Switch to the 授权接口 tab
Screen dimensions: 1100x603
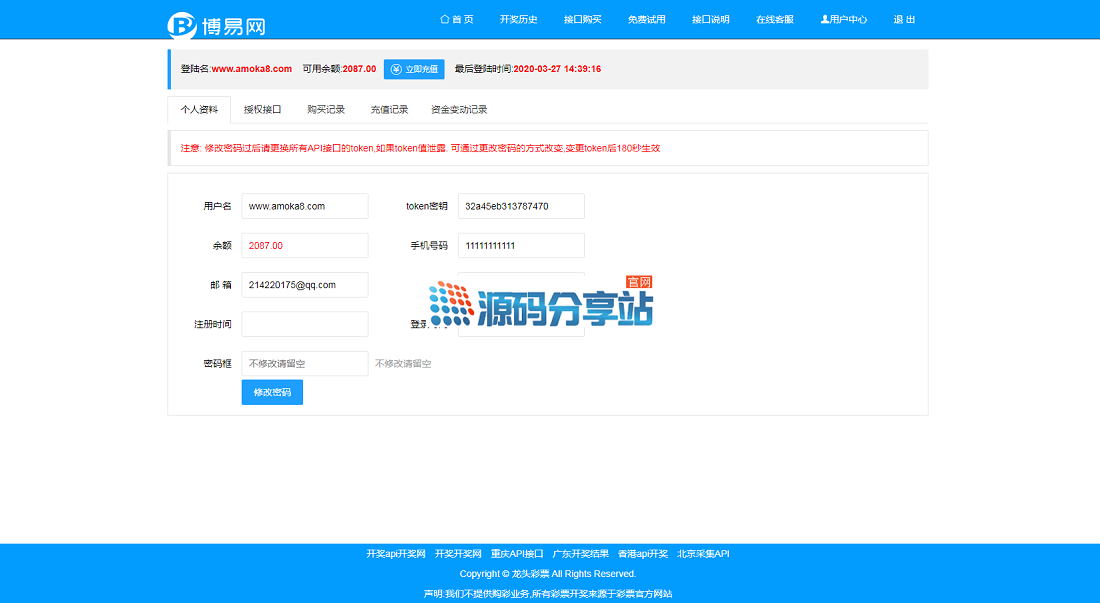(263, 110)
